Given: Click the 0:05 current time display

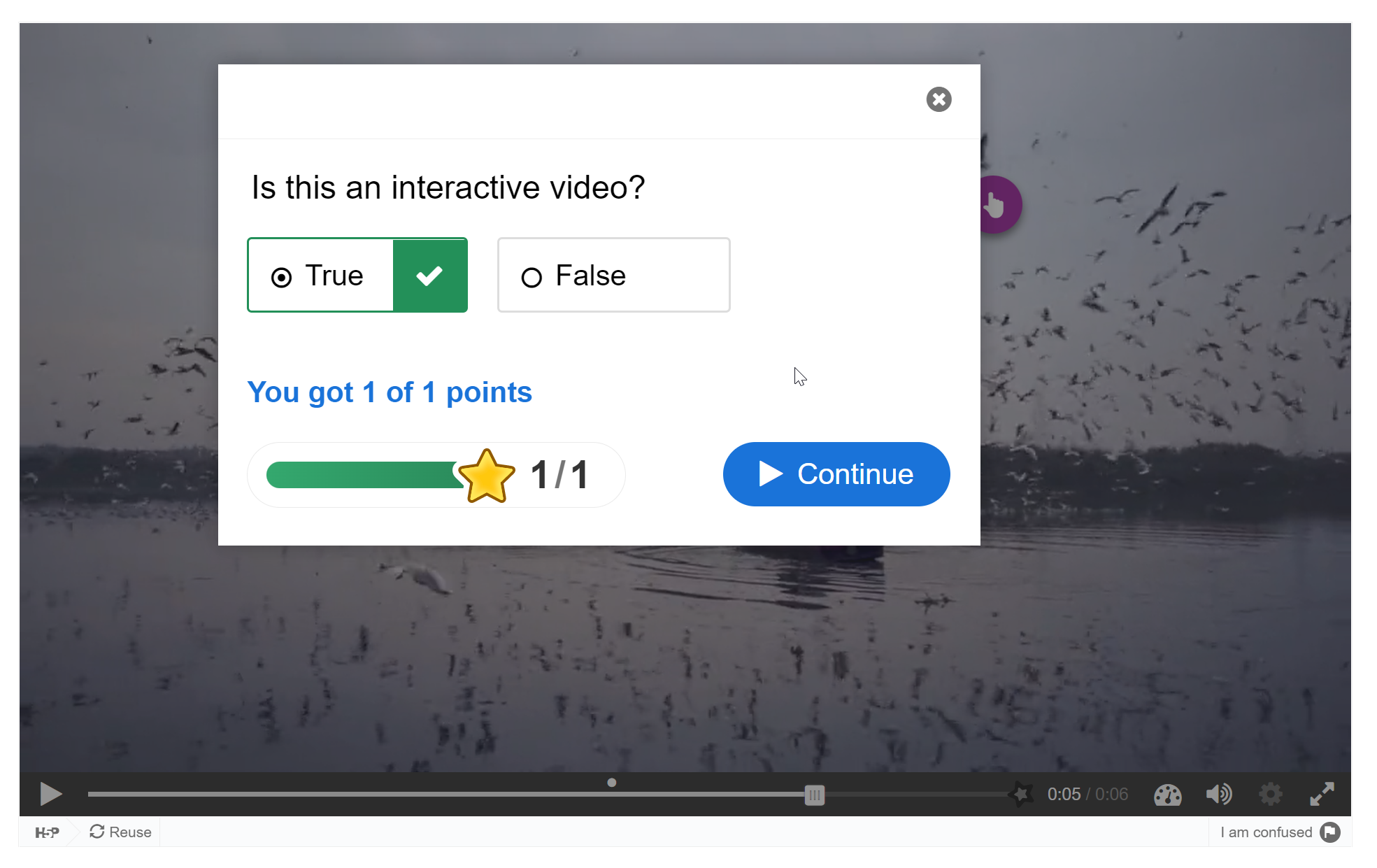Looking at the screenshot, I should coord(1064,794).
